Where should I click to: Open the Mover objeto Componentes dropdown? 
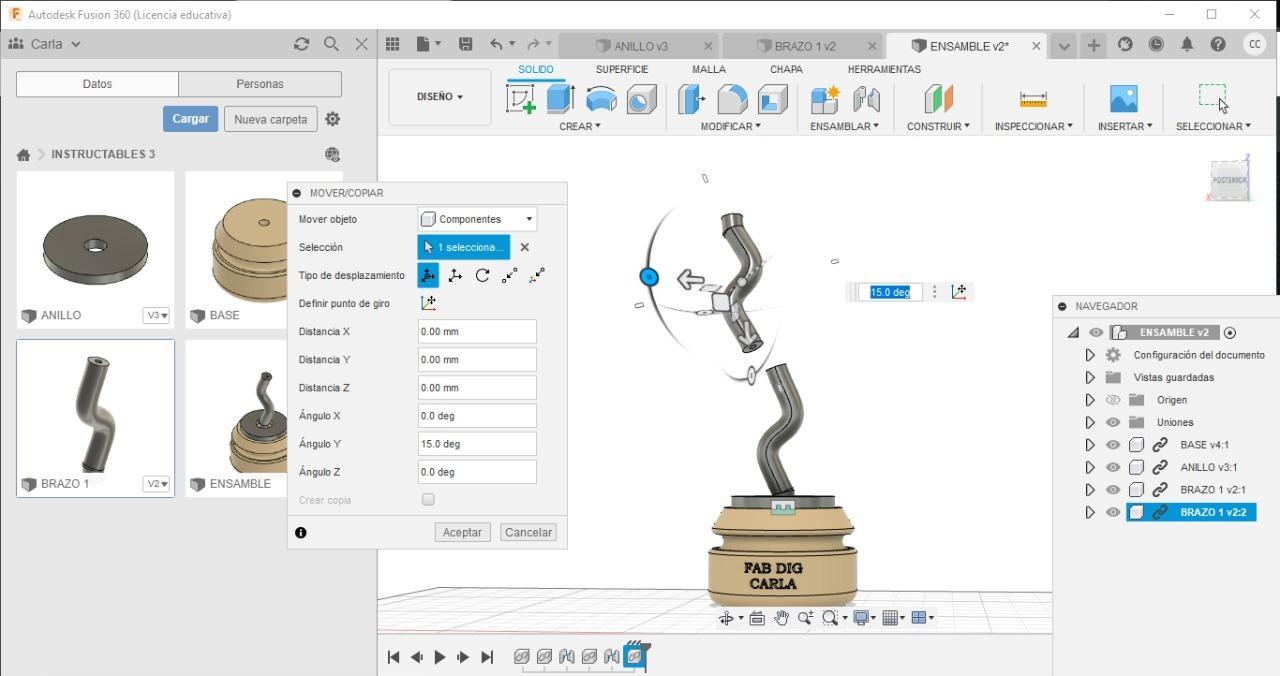pos(477,219)
